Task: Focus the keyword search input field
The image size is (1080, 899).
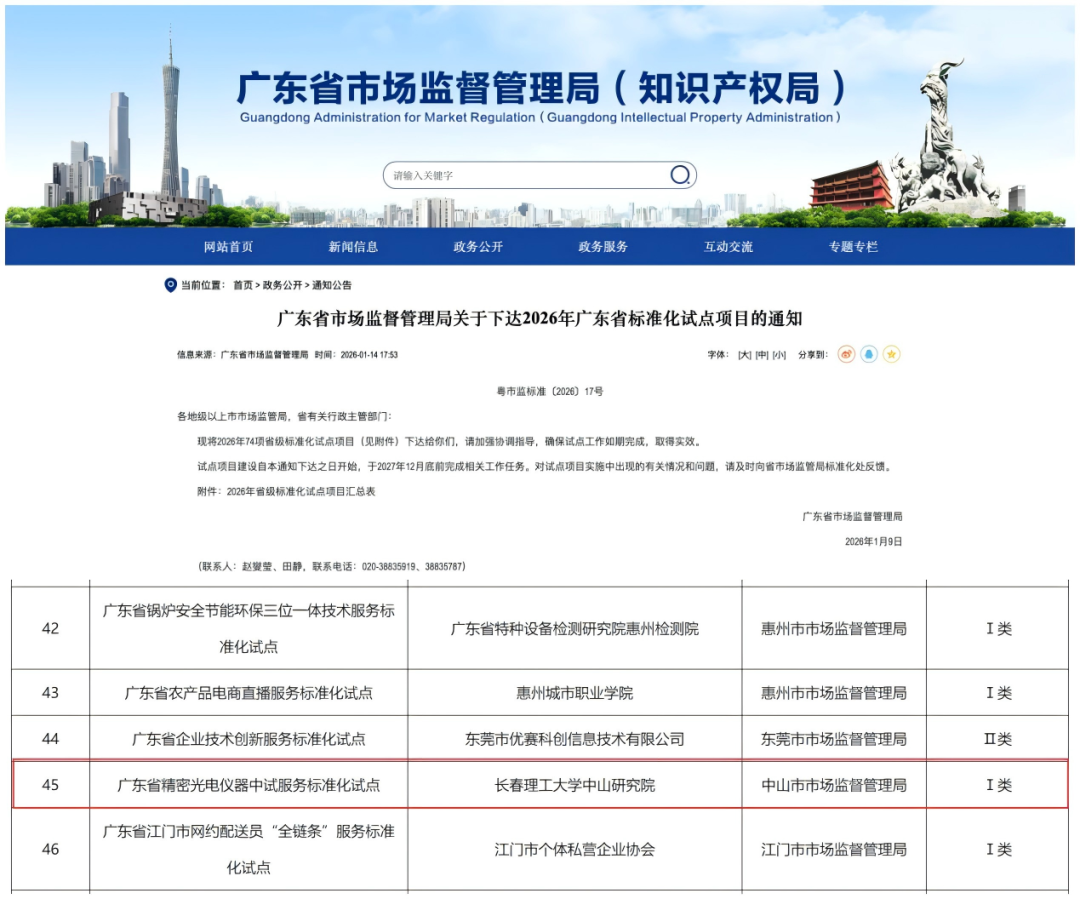Action: click(525, 176)
